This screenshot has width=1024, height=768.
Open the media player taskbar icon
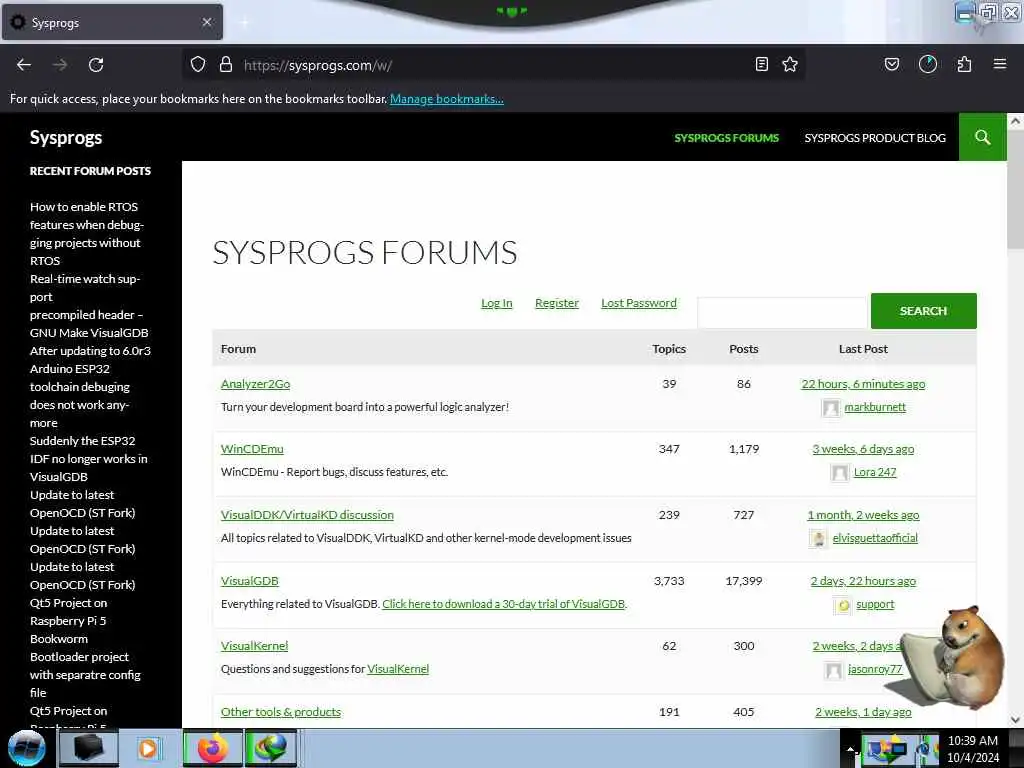coord(148,748)
